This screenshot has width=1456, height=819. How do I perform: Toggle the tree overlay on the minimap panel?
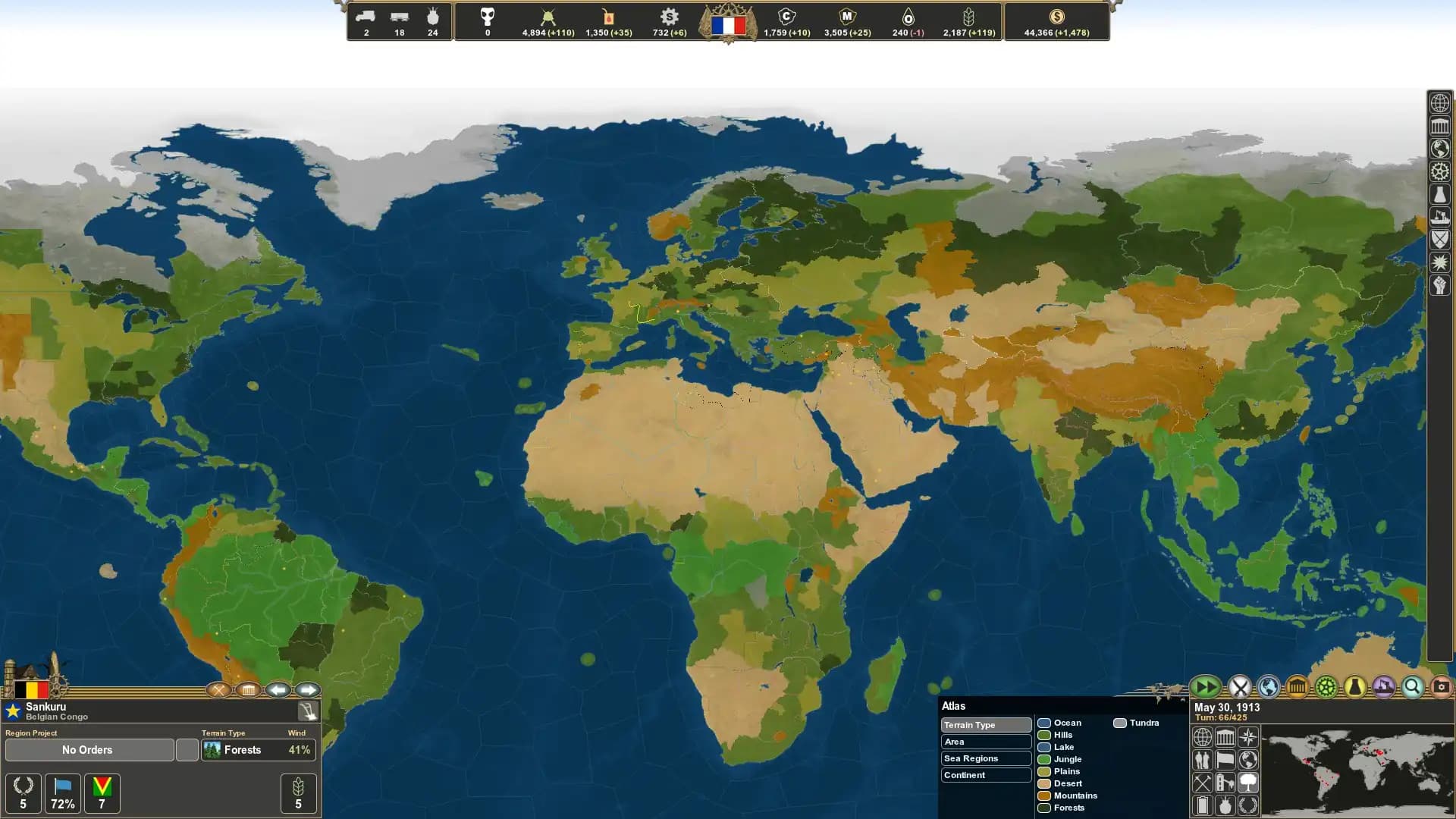(x=1248, y=784)
